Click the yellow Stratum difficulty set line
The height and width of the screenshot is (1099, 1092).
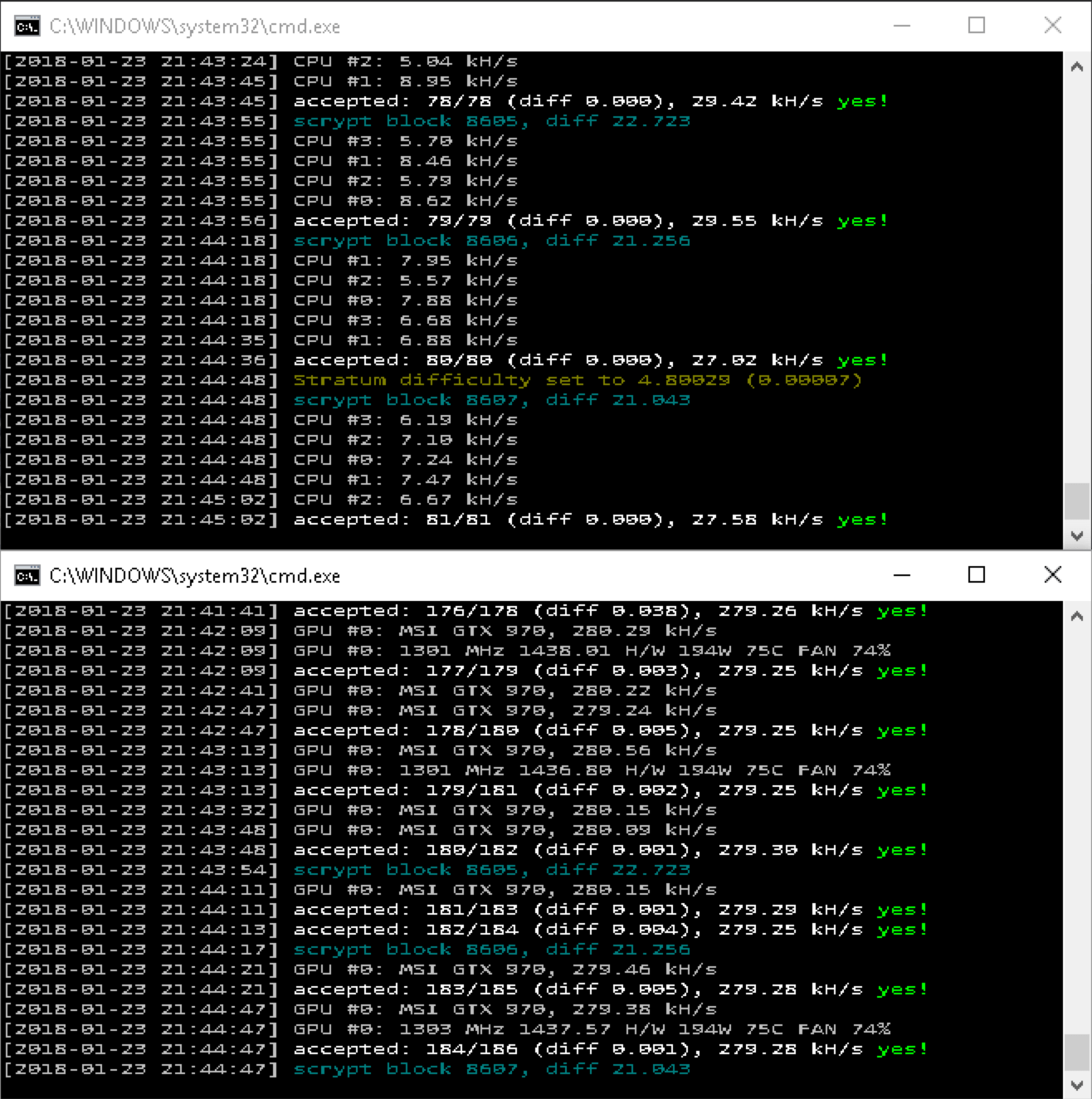(x=433, y=380)
